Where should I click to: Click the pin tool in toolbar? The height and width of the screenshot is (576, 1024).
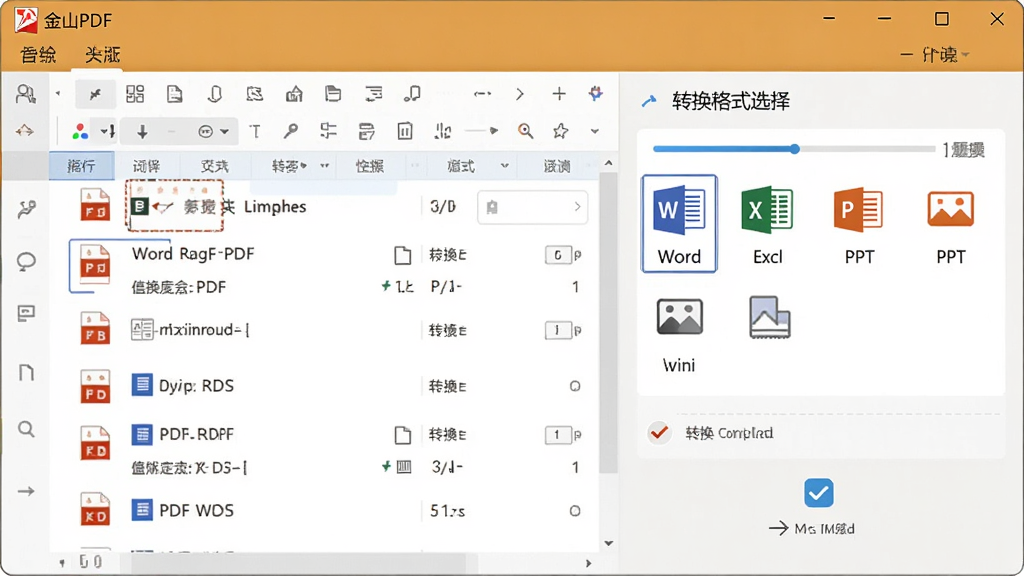pyautogui.click(x=95, y=94)
